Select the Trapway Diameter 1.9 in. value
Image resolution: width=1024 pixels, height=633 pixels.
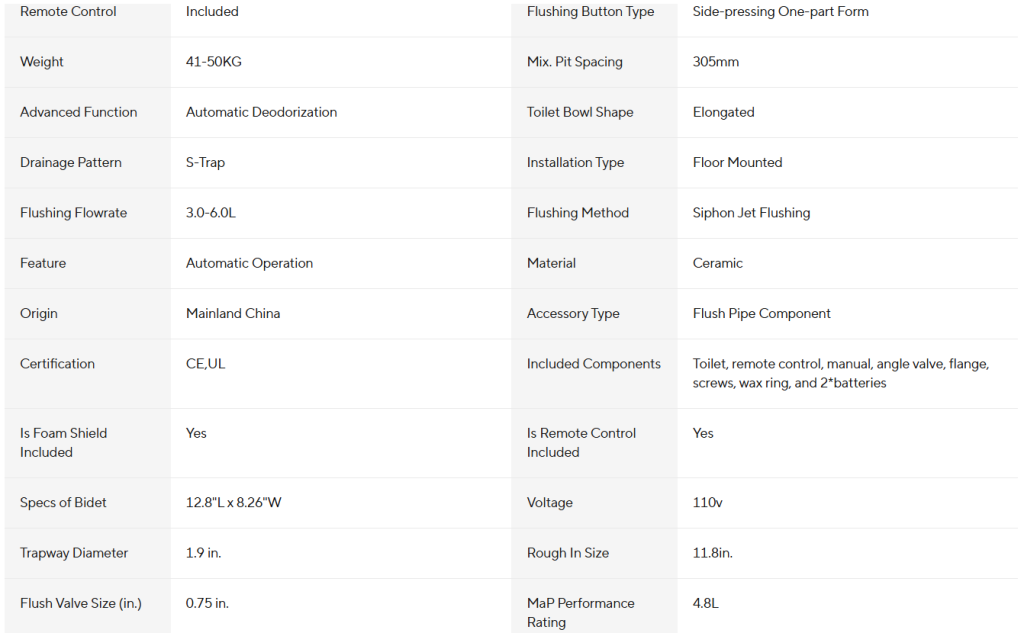(203, 553)
